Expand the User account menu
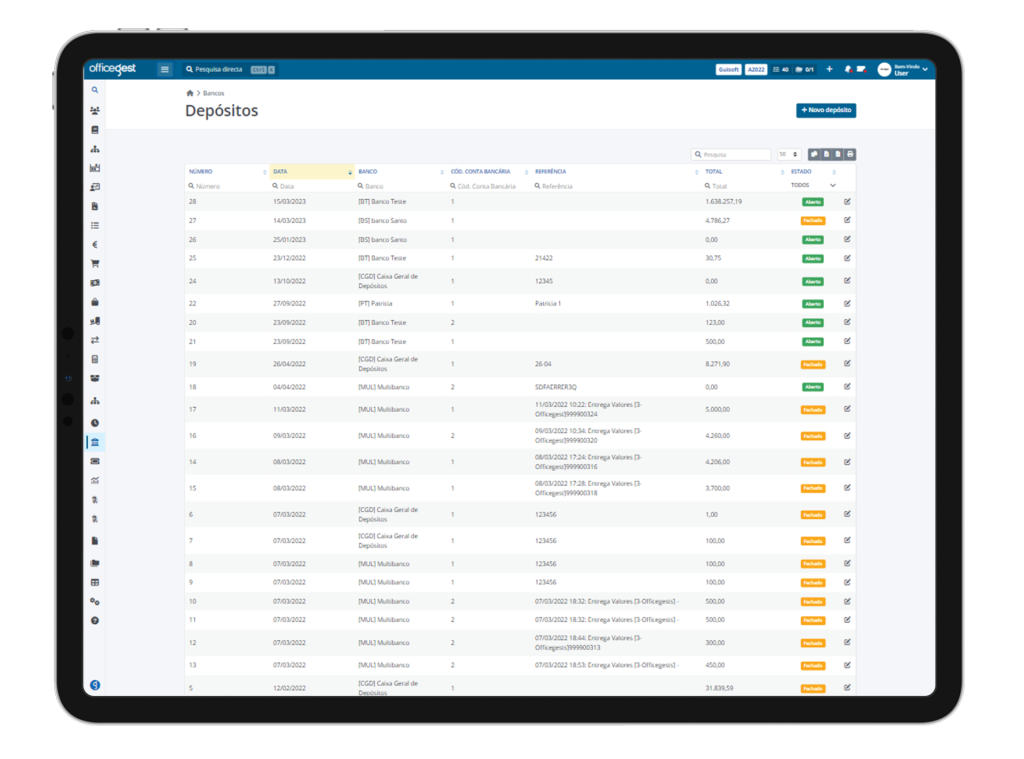1024x759 pixels. click(903, 69)
